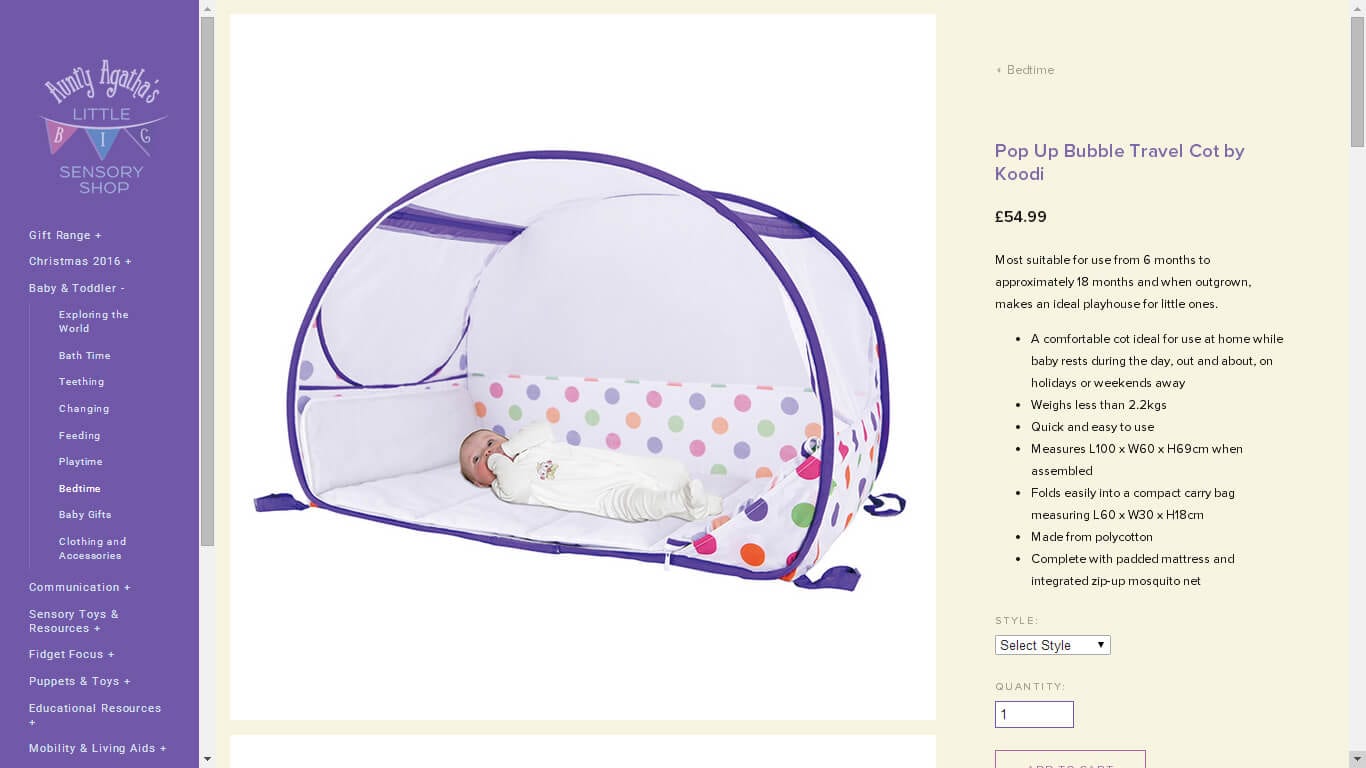The image size is (1366, 768).
Task: Click the sidebar scrollbar up arrow
Action: (x=207, y=8)
